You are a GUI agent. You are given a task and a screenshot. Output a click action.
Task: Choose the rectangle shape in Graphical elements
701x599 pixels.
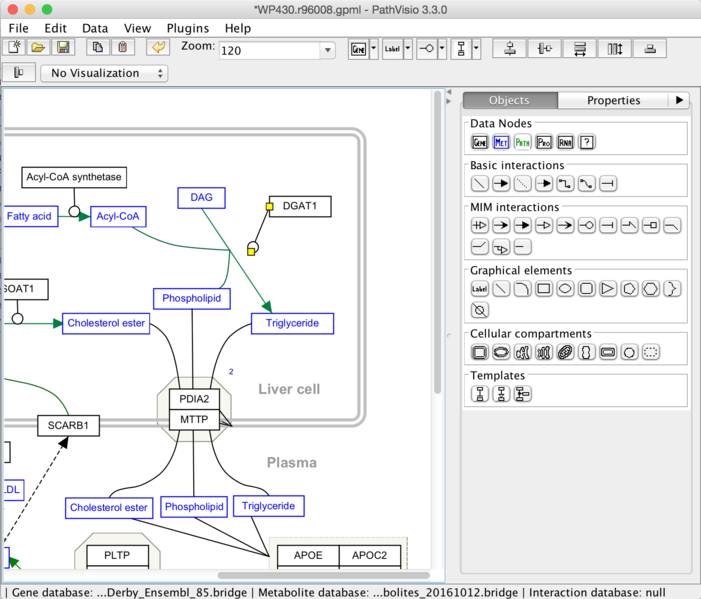click(x=544, y=289)
